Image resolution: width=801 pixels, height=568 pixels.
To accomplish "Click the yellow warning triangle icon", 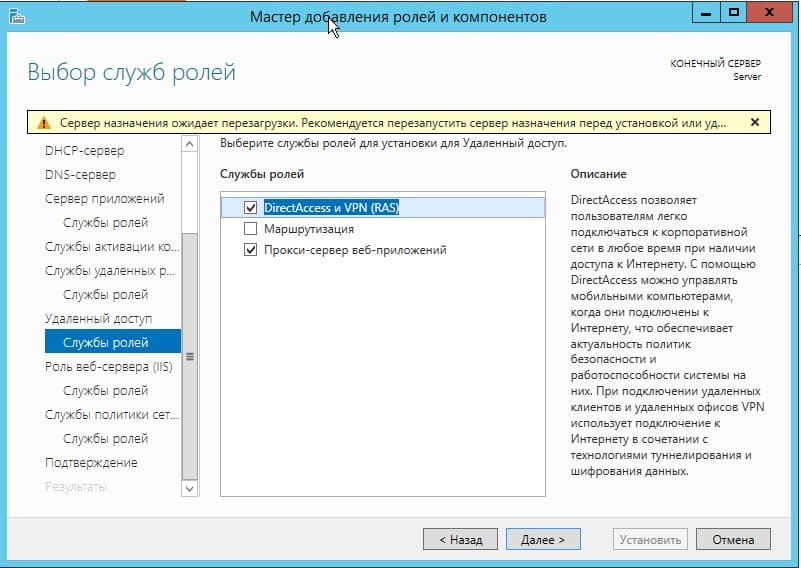I will (x=44, y=123).
